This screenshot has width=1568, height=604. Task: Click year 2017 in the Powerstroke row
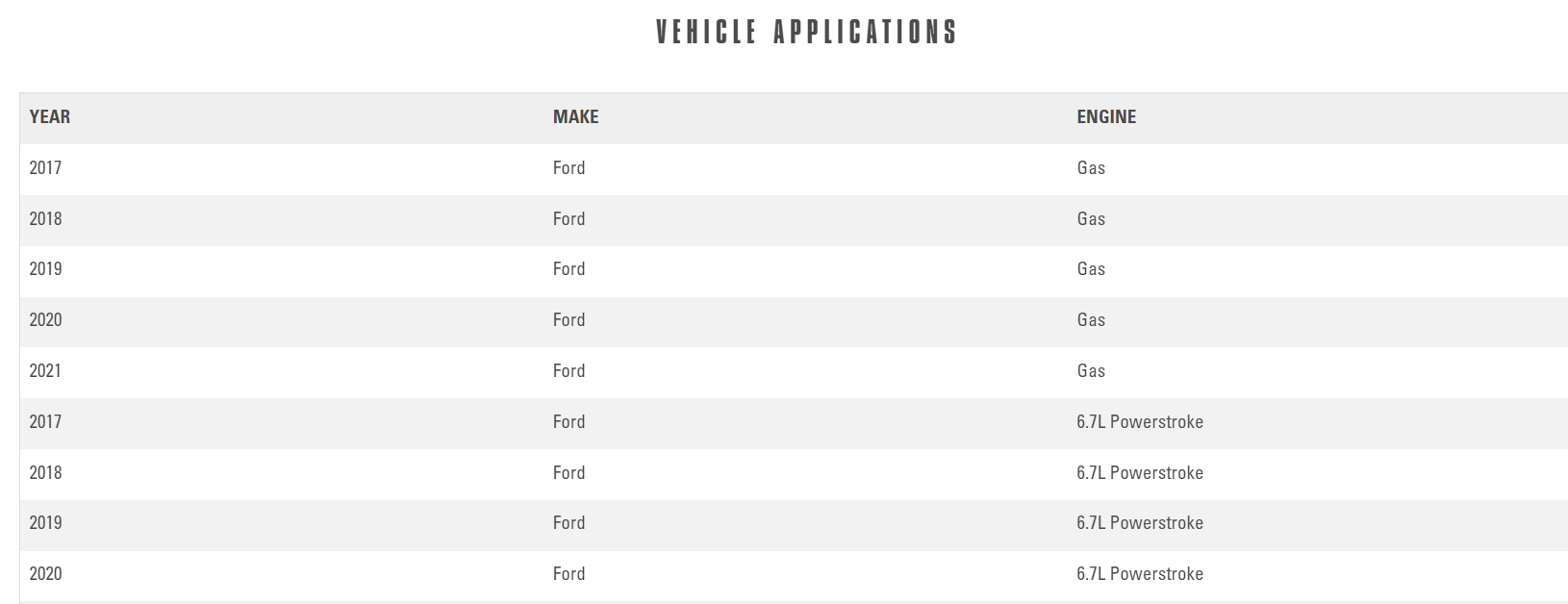pyautogui.click(x=45, y=422)
